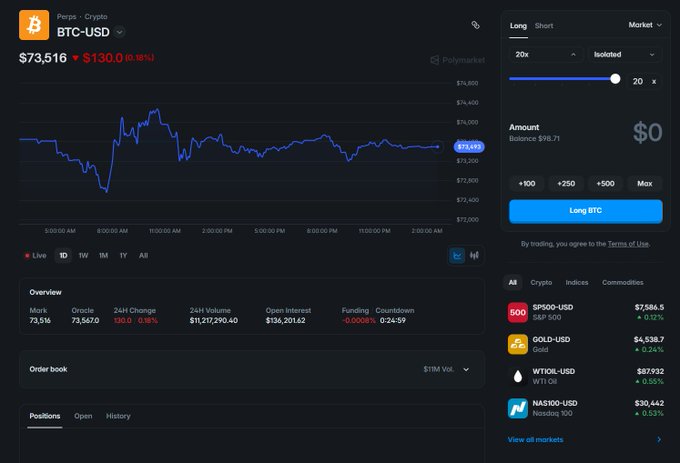Switch to History tab
This screenshot has height=463, width=680.
tap(118, 416)
